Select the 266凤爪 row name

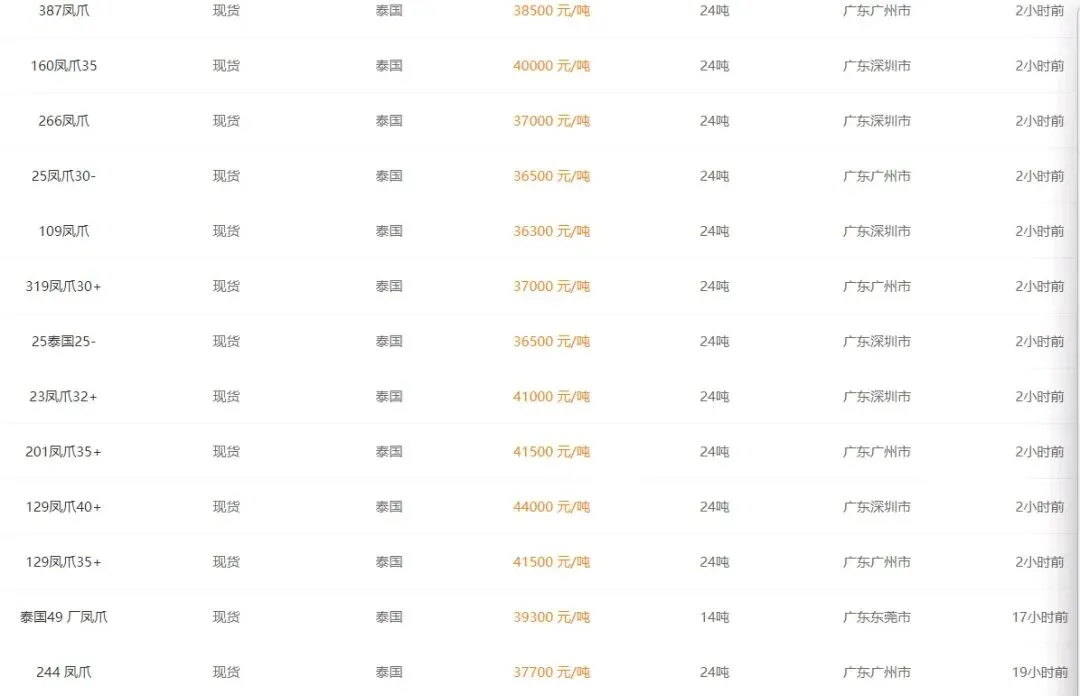[63, 121]
